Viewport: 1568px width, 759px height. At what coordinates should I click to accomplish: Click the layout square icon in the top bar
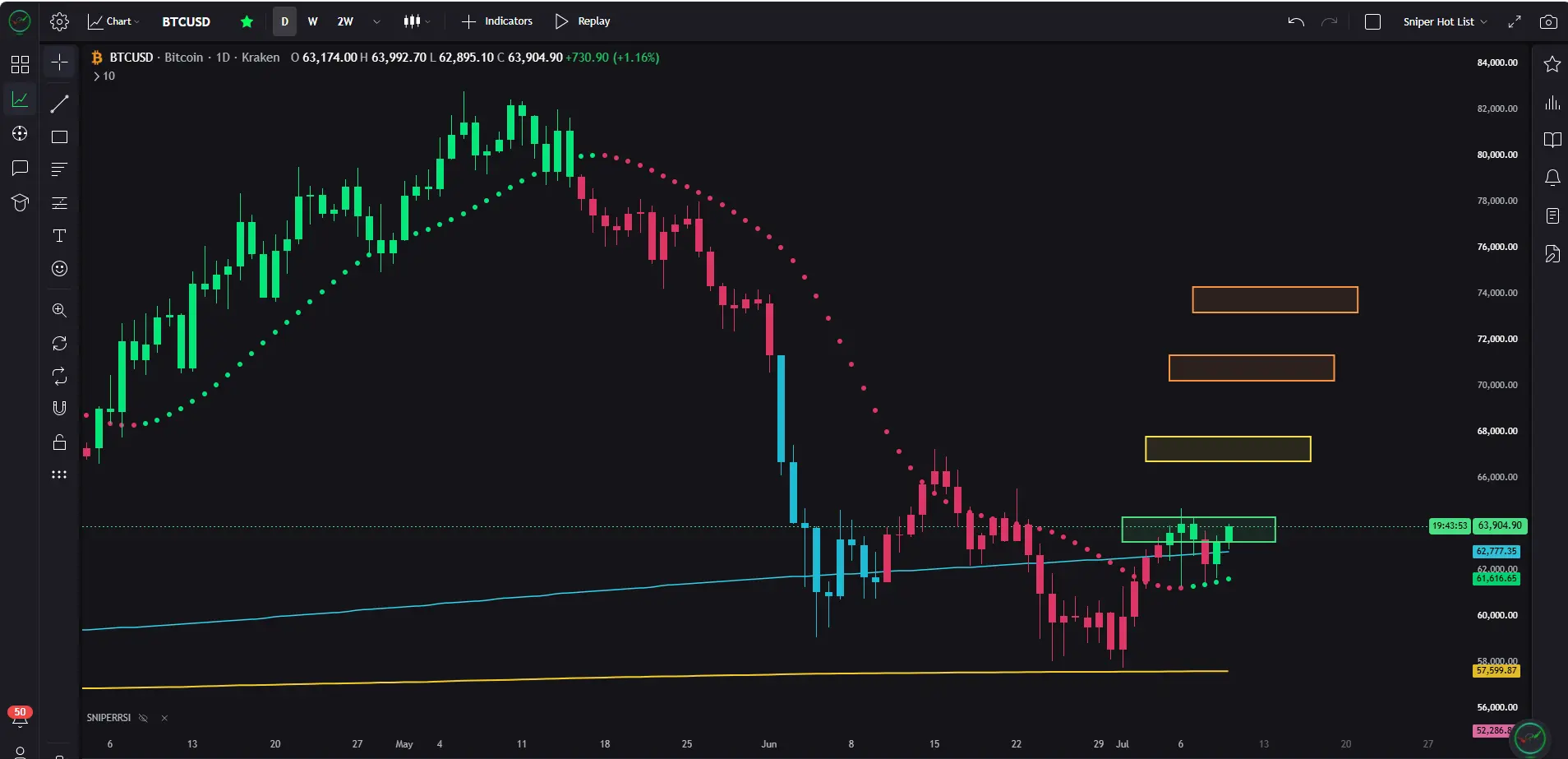click(x=1372, y=21)
